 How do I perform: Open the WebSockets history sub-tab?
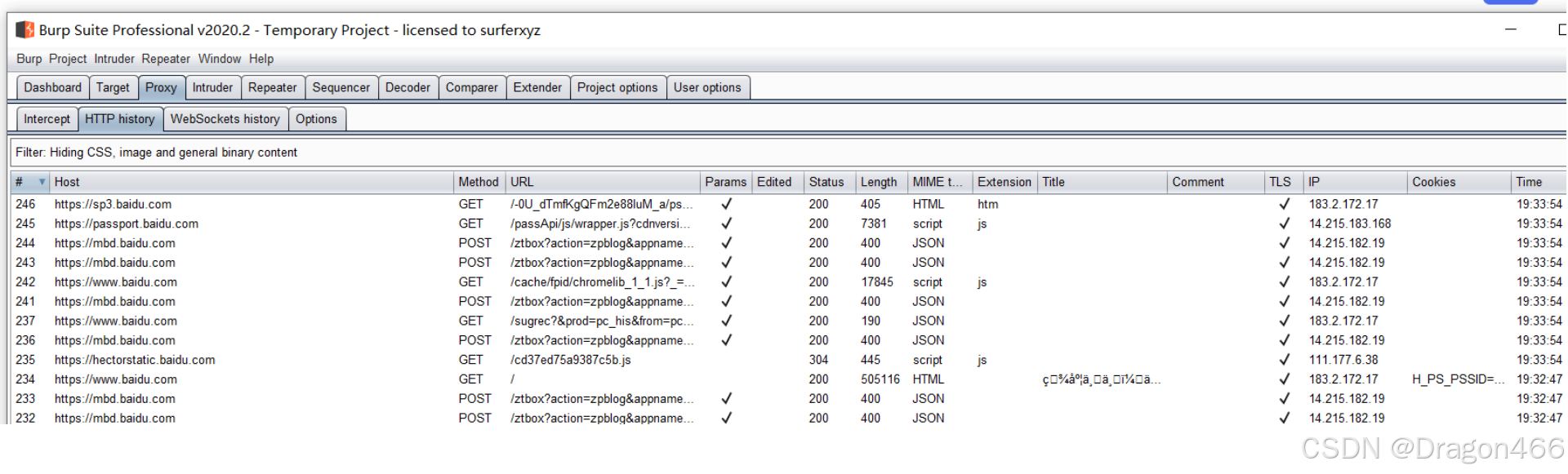tap(225, 119)
